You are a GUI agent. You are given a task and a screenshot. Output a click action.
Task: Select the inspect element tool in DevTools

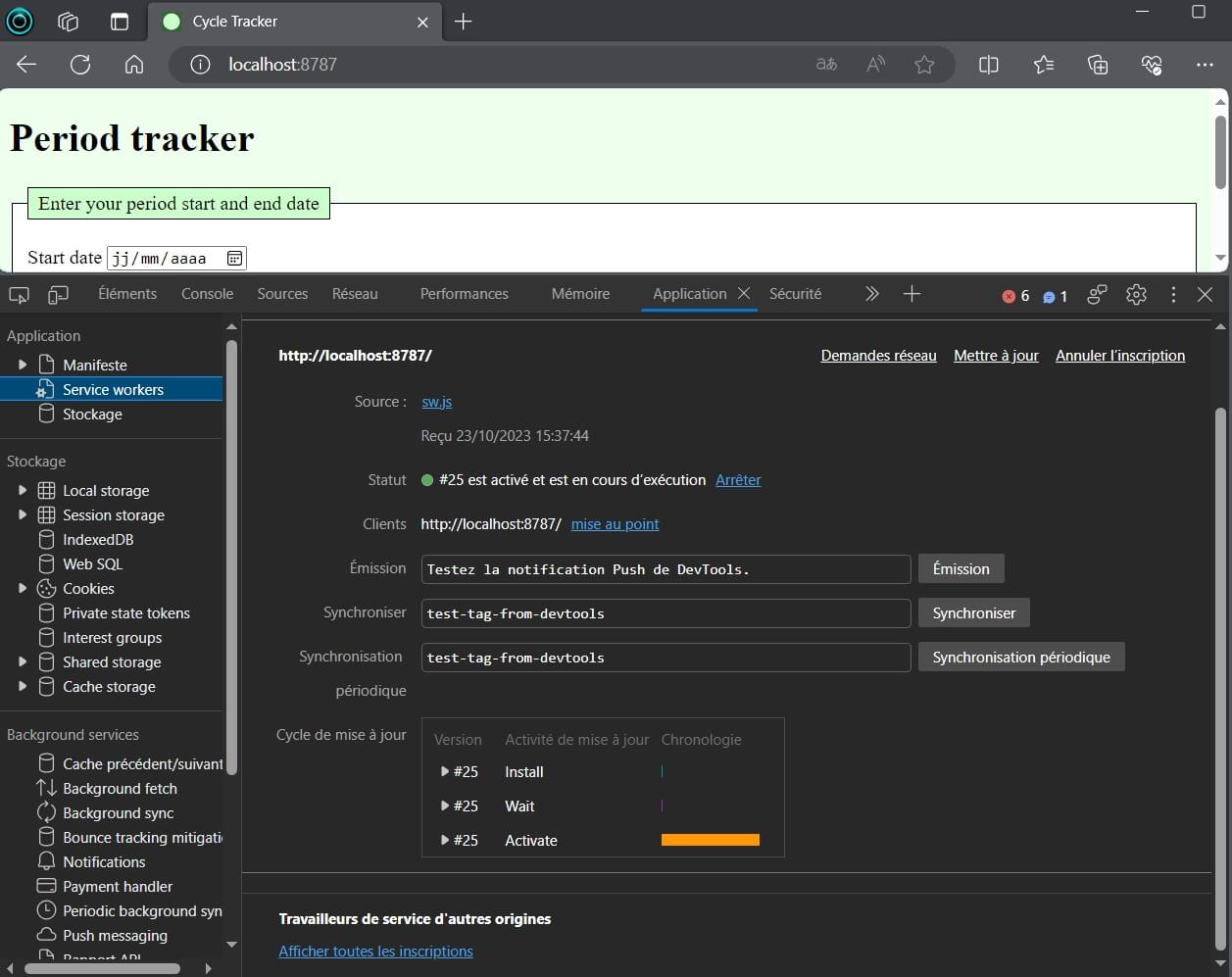(x=18, y=293)
